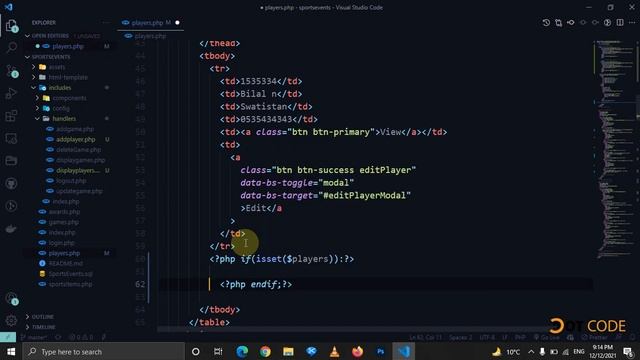This screenshot has height=360, width=640.
Task: Close players.php tab via unsaved dot
Action: [177, 22]
